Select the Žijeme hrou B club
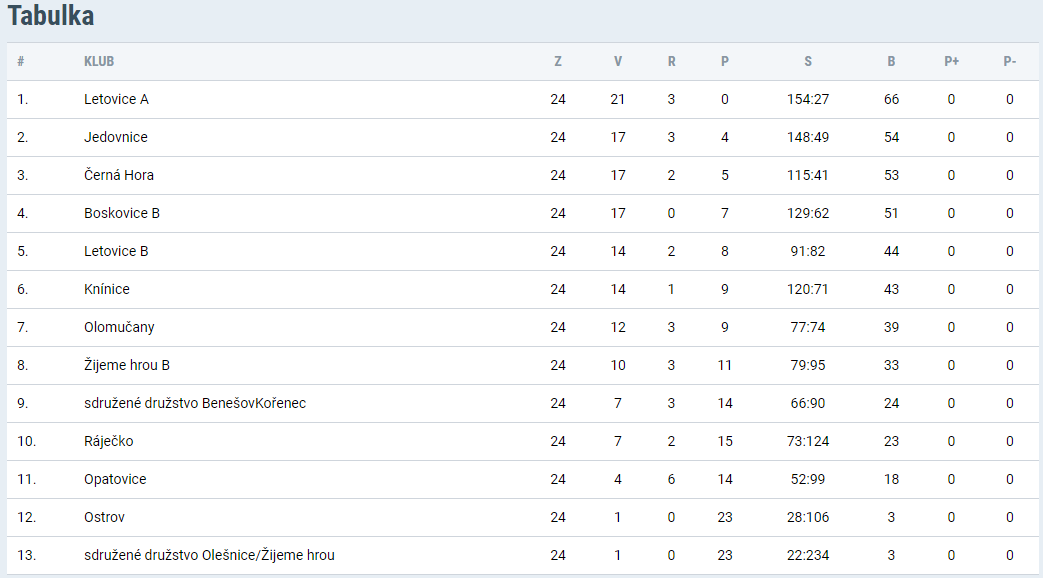This screenshot has height=578, width=1043. click(127, 365)
